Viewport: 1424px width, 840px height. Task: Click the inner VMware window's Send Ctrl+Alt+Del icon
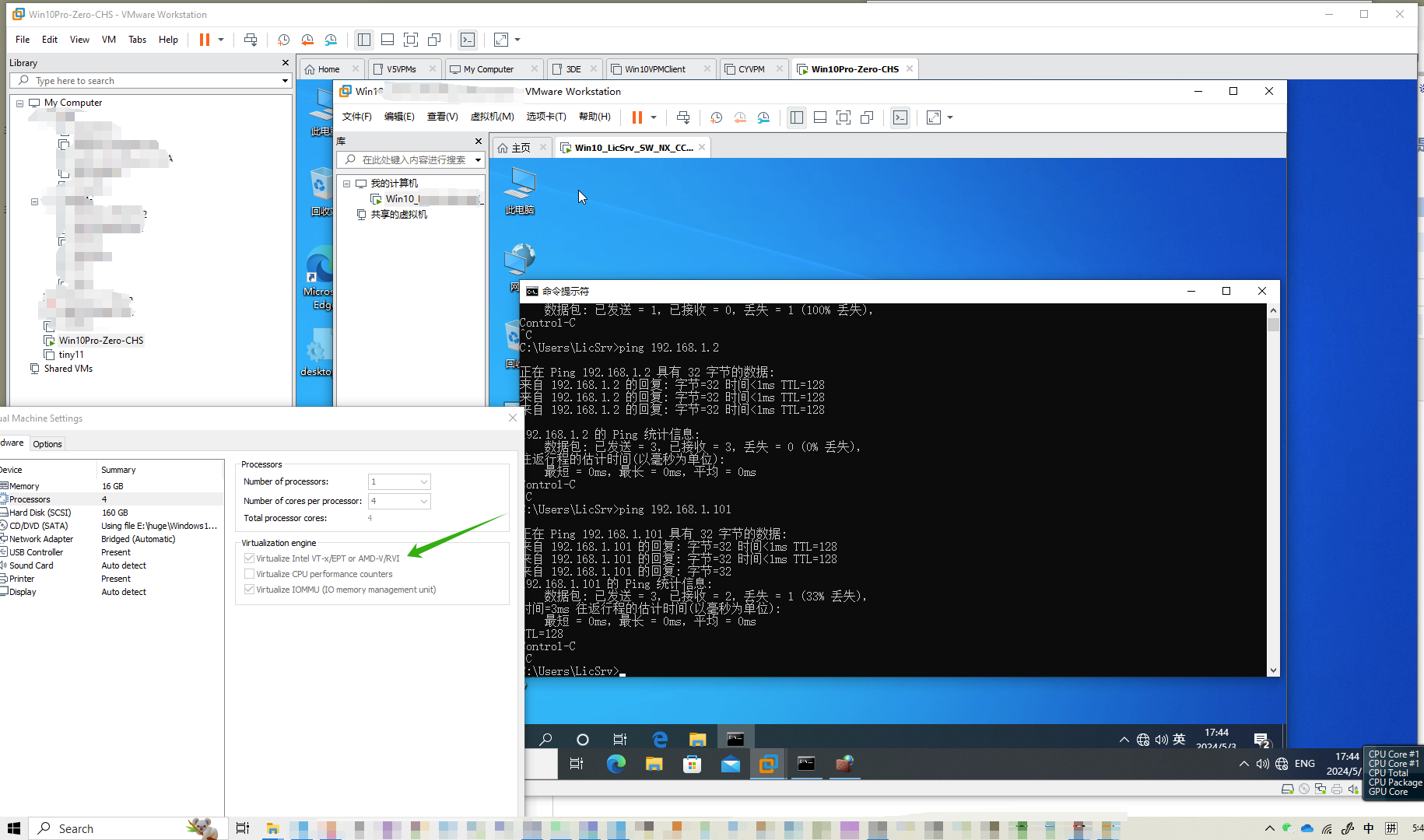click(683, 117)
